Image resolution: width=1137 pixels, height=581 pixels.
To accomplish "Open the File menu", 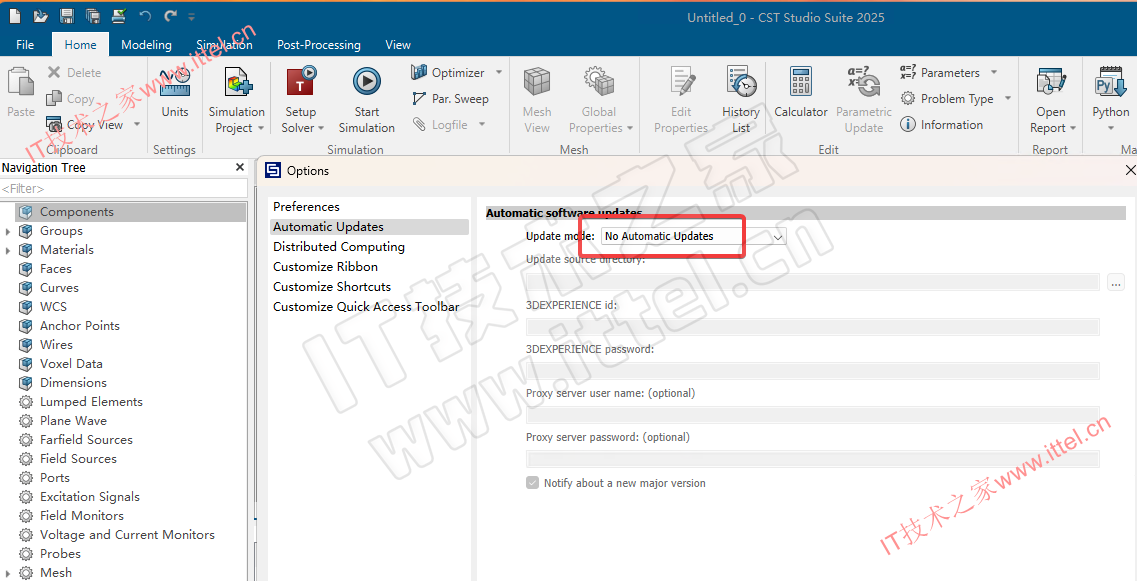I will tap(25, 45).
